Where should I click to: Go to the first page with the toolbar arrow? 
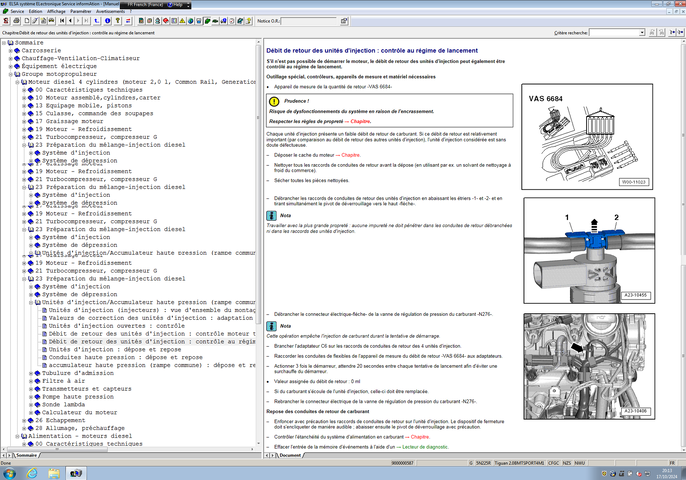62,21
